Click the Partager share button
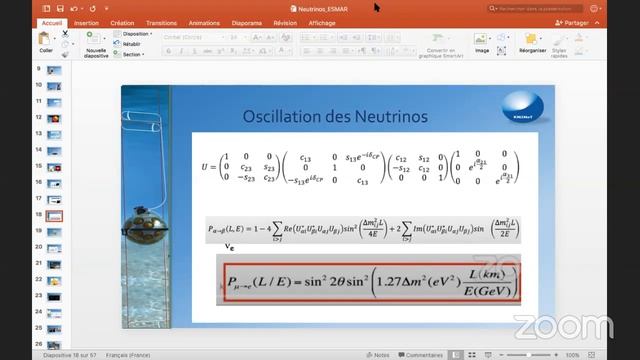This screenshot has height=360, width=640. (572, 23)
